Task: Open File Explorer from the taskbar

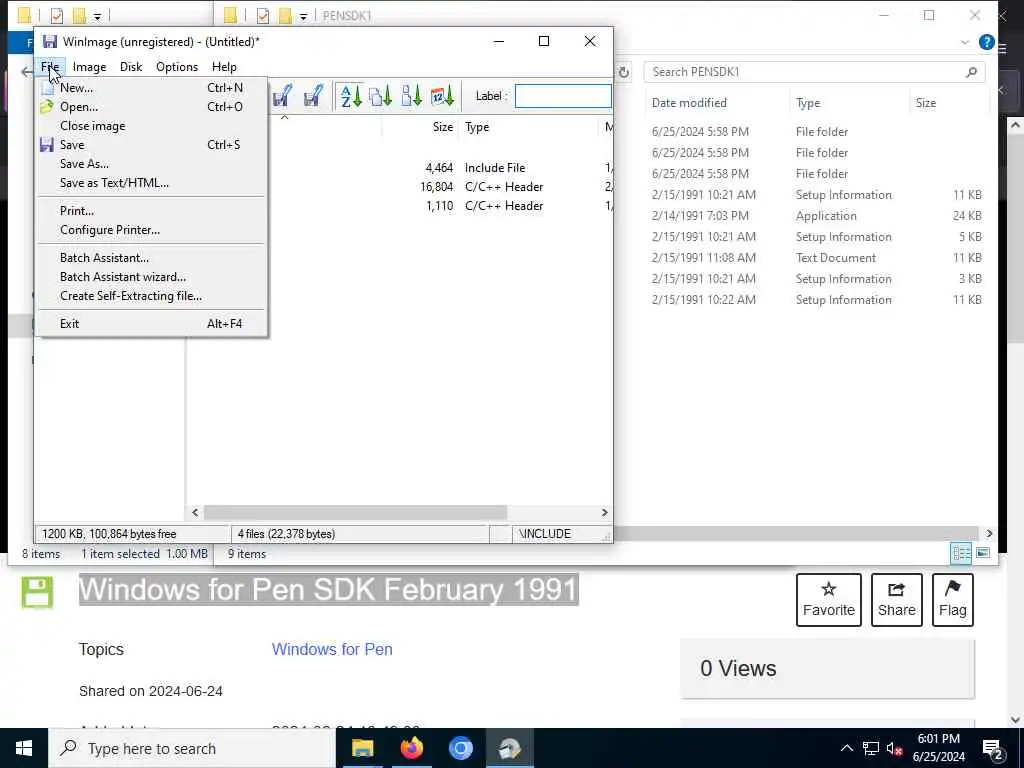Action: (362, 748)
